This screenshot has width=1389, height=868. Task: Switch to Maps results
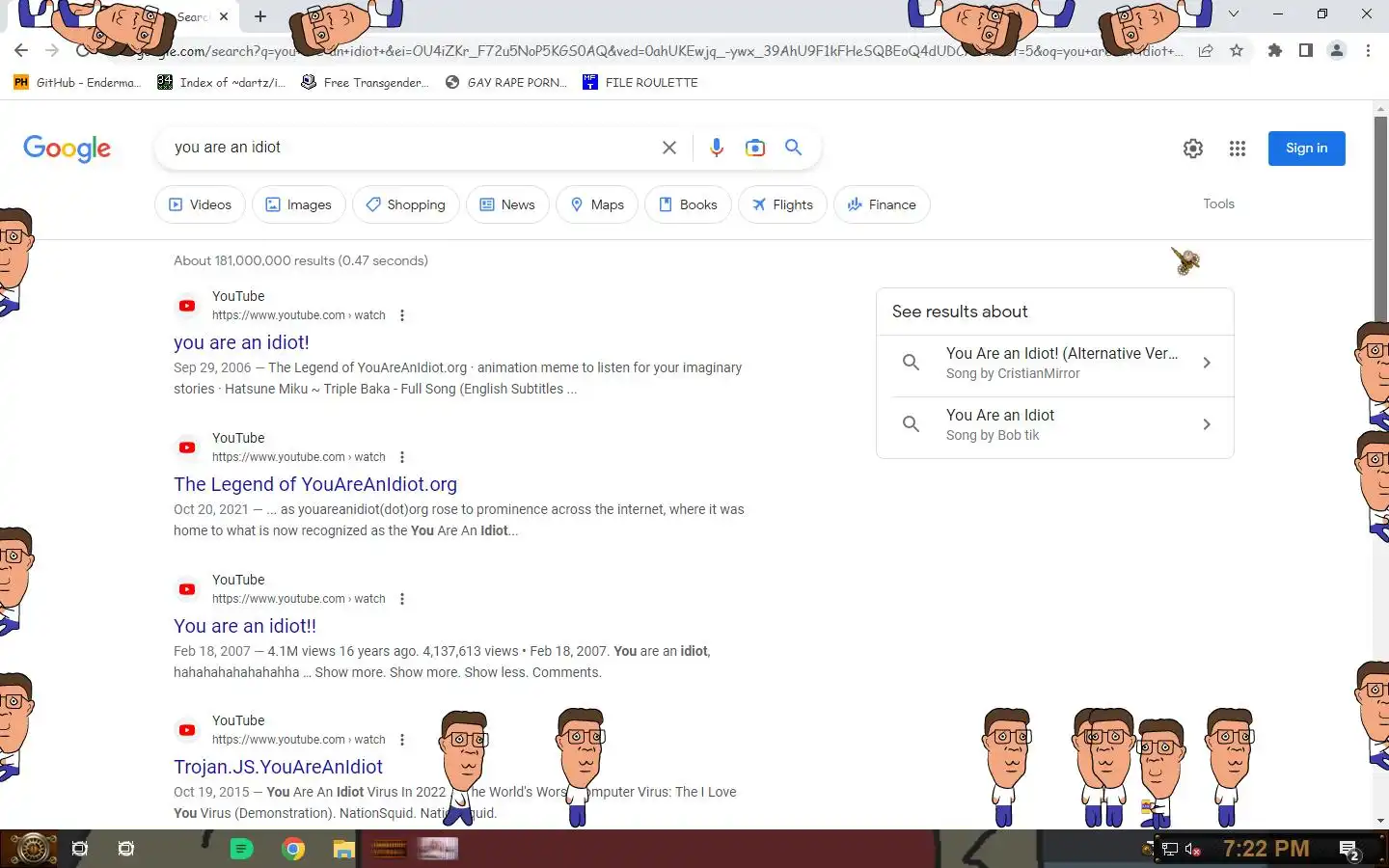click(597, 204)
